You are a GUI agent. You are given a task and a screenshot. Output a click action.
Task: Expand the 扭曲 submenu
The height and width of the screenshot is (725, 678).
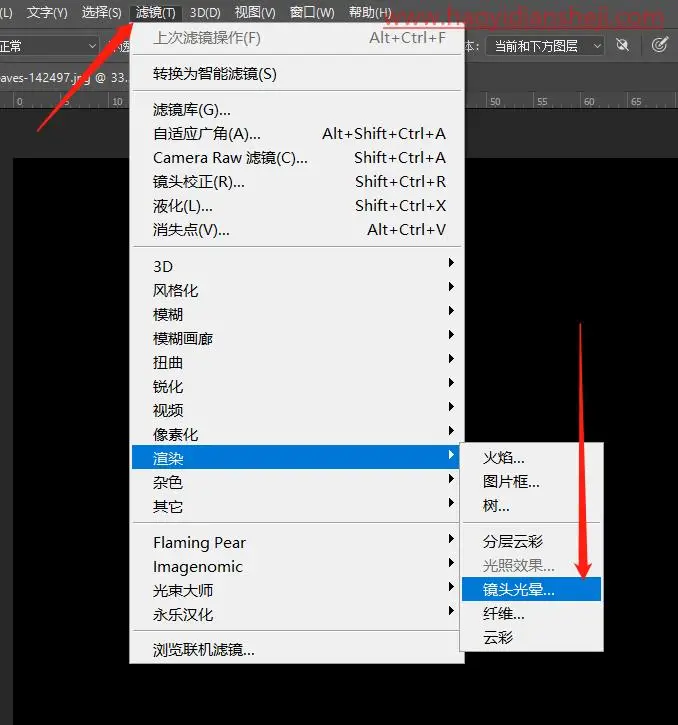tap(297, 362)
